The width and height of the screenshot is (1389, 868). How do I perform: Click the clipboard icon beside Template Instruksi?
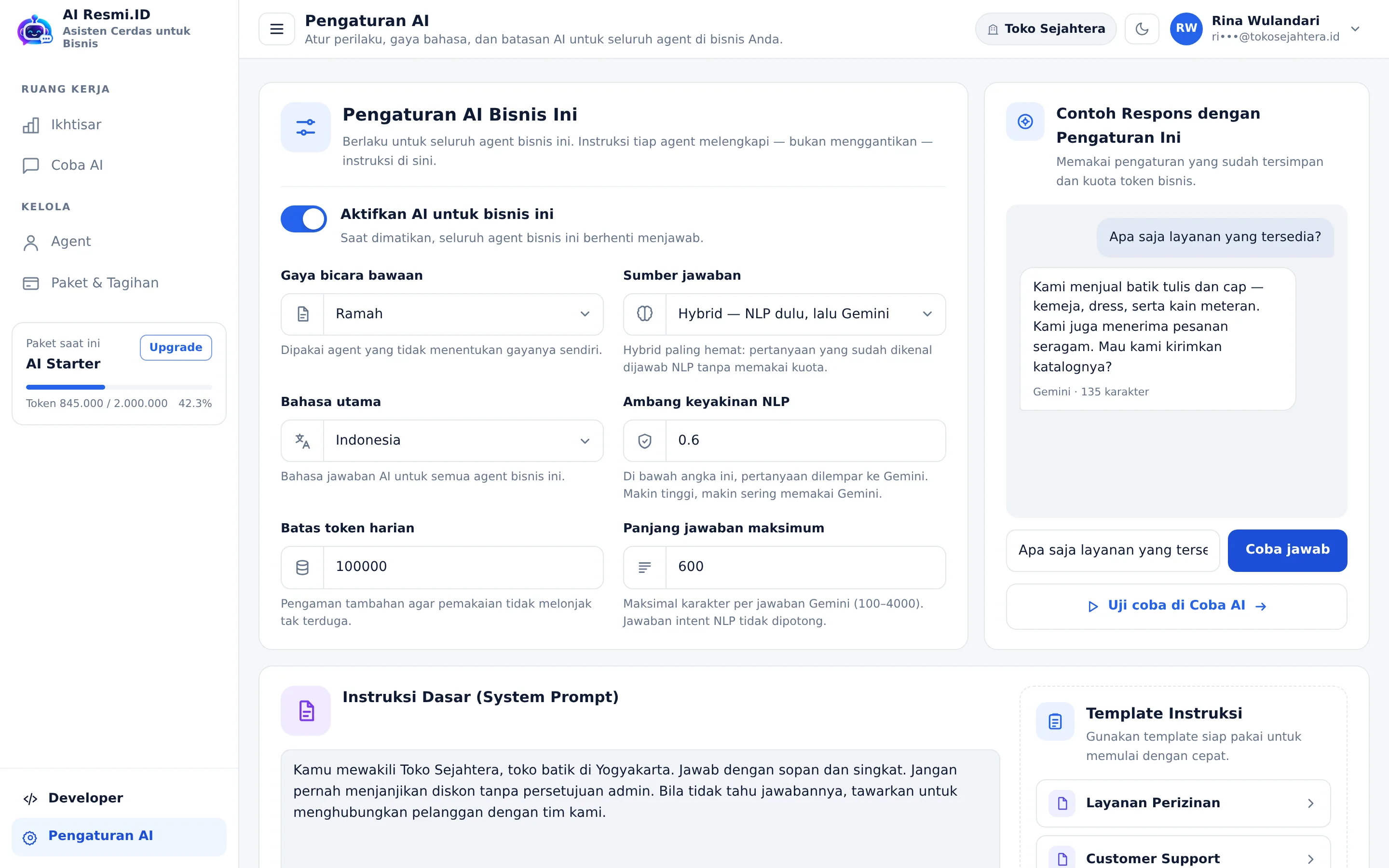[x=1055, y=721]
